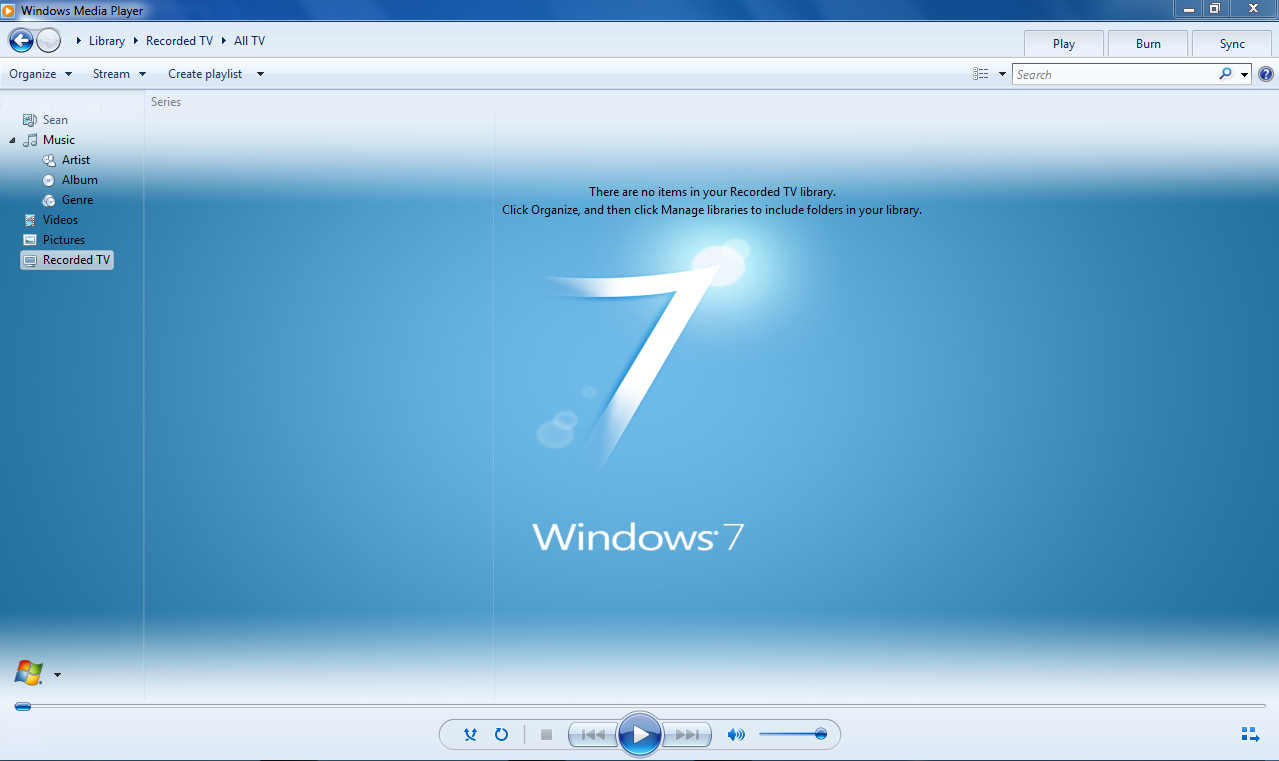This screenshot has width=1279, height=761.
Task: Select Pictures in the navigation pane
Action: [54, 240]
